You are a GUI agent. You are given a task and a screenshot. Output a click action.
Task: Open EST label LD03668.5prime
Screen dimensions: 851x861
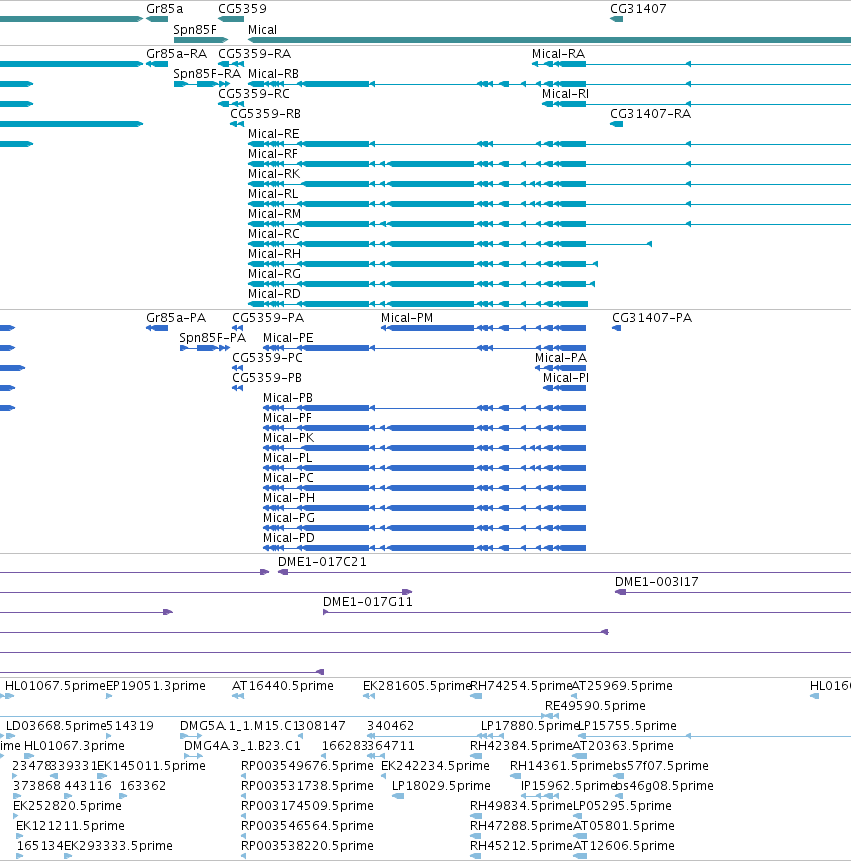point(56,726)
